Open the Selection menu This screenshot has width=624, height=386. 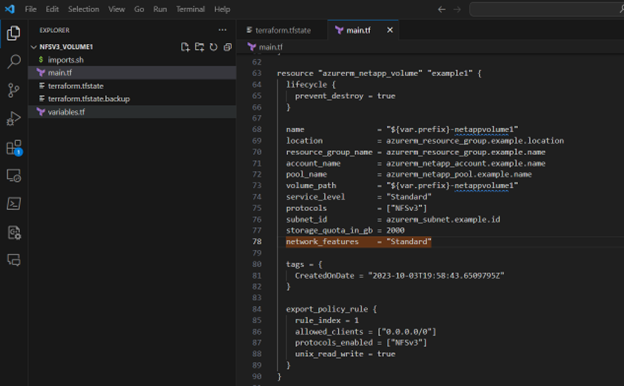point(84,9)
